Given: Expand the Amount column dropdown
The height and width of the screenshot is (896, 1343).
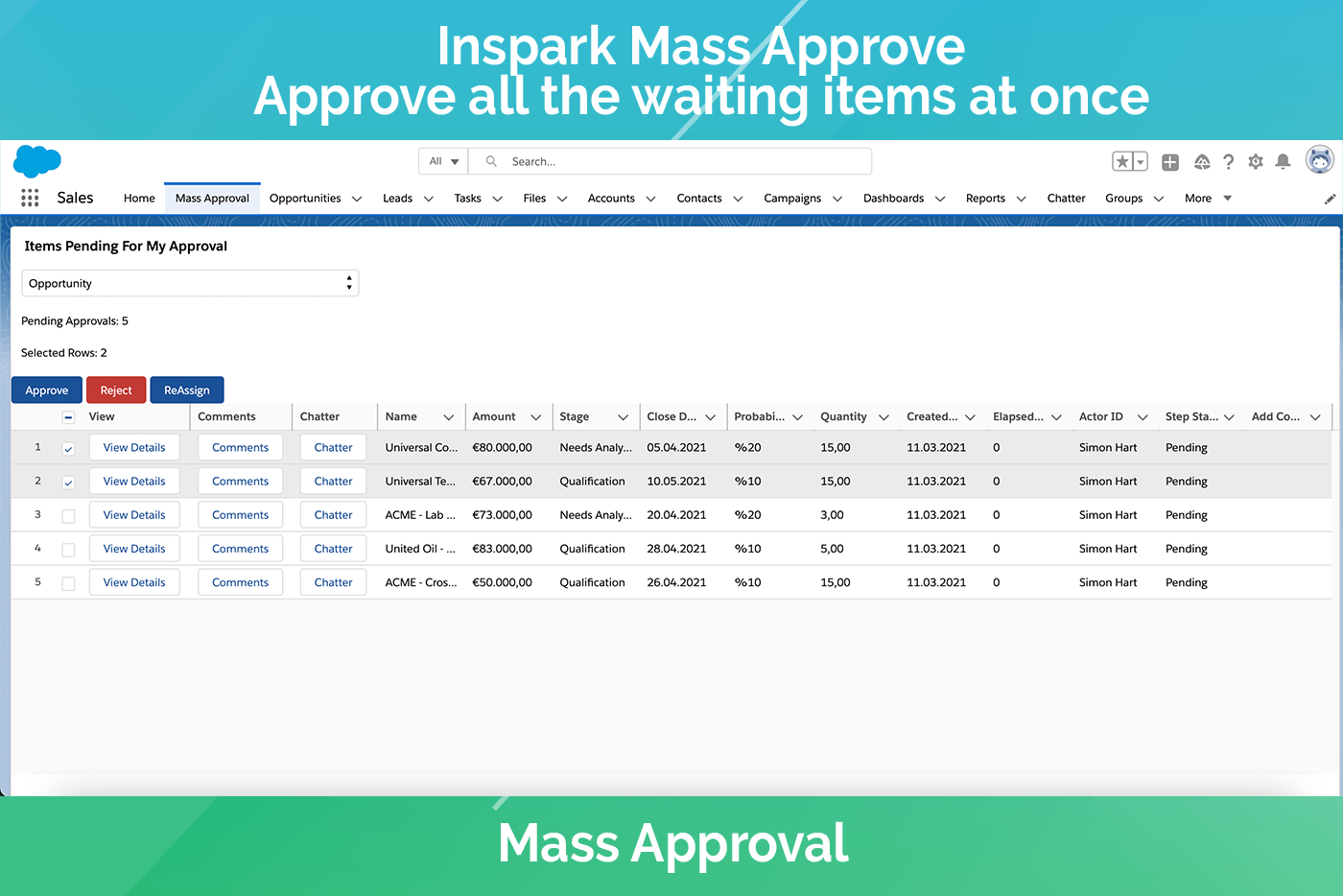Looking at the screenshot, I should pyautogui.click(x=537, y=416).
